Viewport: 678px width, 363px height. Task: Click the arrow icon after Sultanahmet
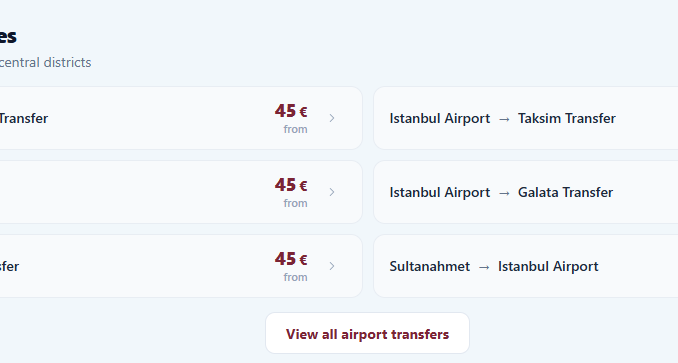pyautogui.click(x=484, y=267)
